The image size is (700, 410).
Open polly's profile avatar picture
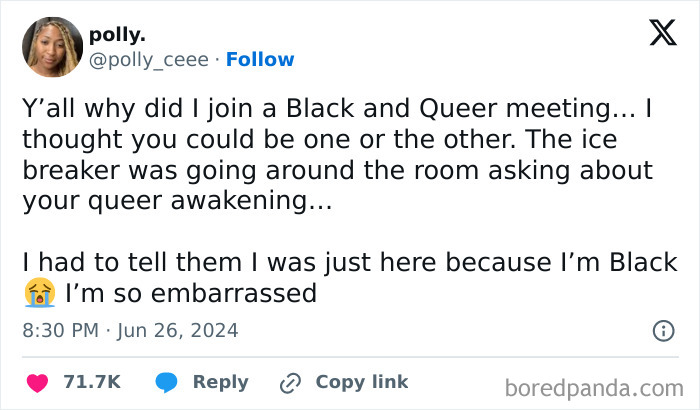[51, 46]
